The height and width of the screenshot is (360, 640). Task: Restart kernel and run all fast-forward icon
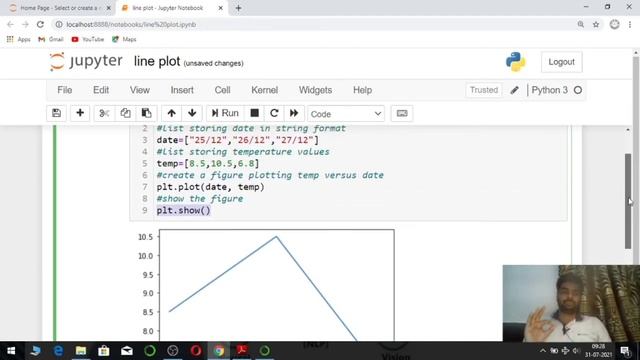point(294,113)
